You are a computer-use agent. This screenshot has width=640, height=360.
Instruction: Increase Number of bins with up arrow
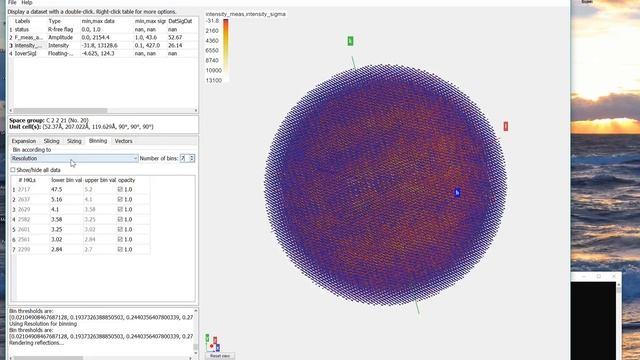[192, 156]
